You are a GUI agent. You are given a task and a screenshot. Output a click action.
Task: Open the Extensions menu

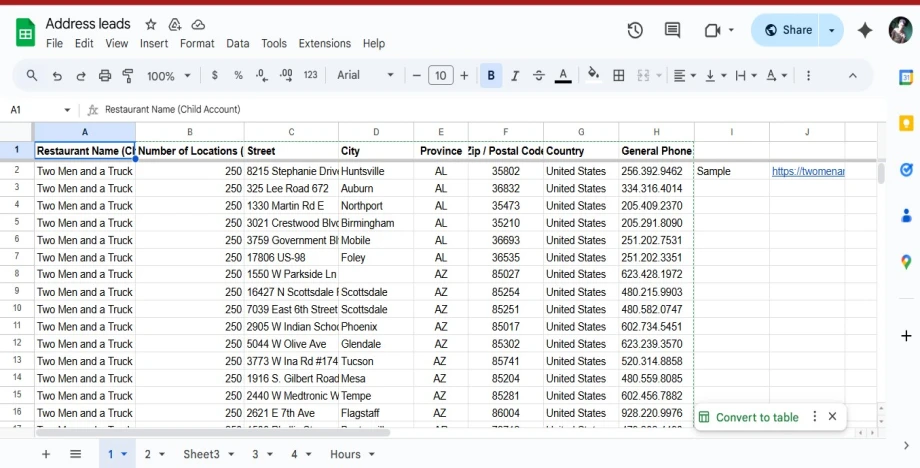pyautogui.click(x=324, y=43)
